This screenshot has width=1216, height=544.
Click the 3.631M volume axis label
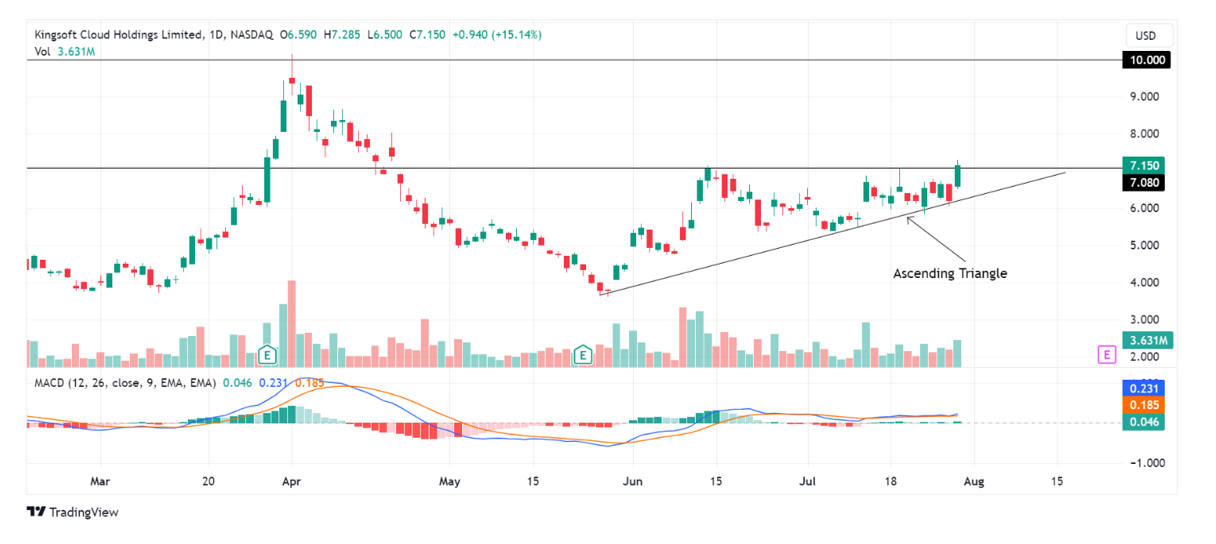tap(1146, 340)
